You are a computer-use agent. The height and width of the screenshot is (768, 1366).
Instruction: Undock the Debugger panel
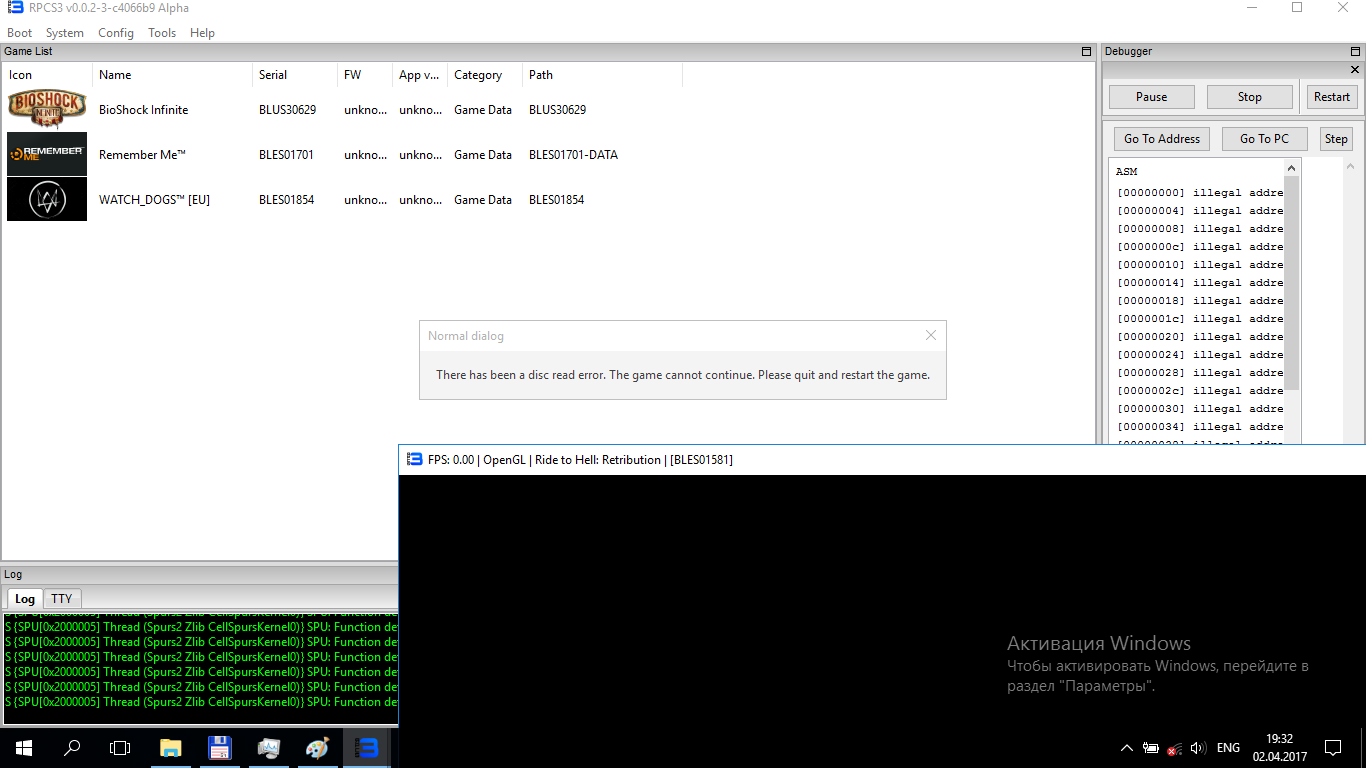point(1355,51)
